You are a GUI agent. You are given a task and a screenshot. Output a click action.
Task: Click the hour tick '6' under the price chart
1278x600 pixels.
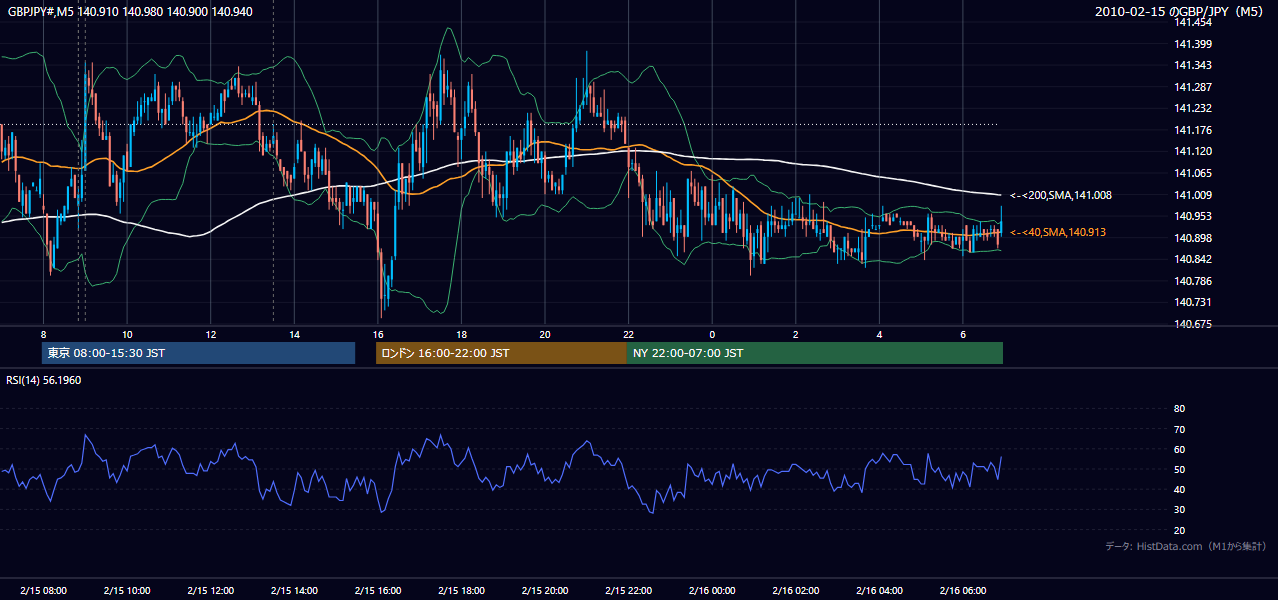962,334
